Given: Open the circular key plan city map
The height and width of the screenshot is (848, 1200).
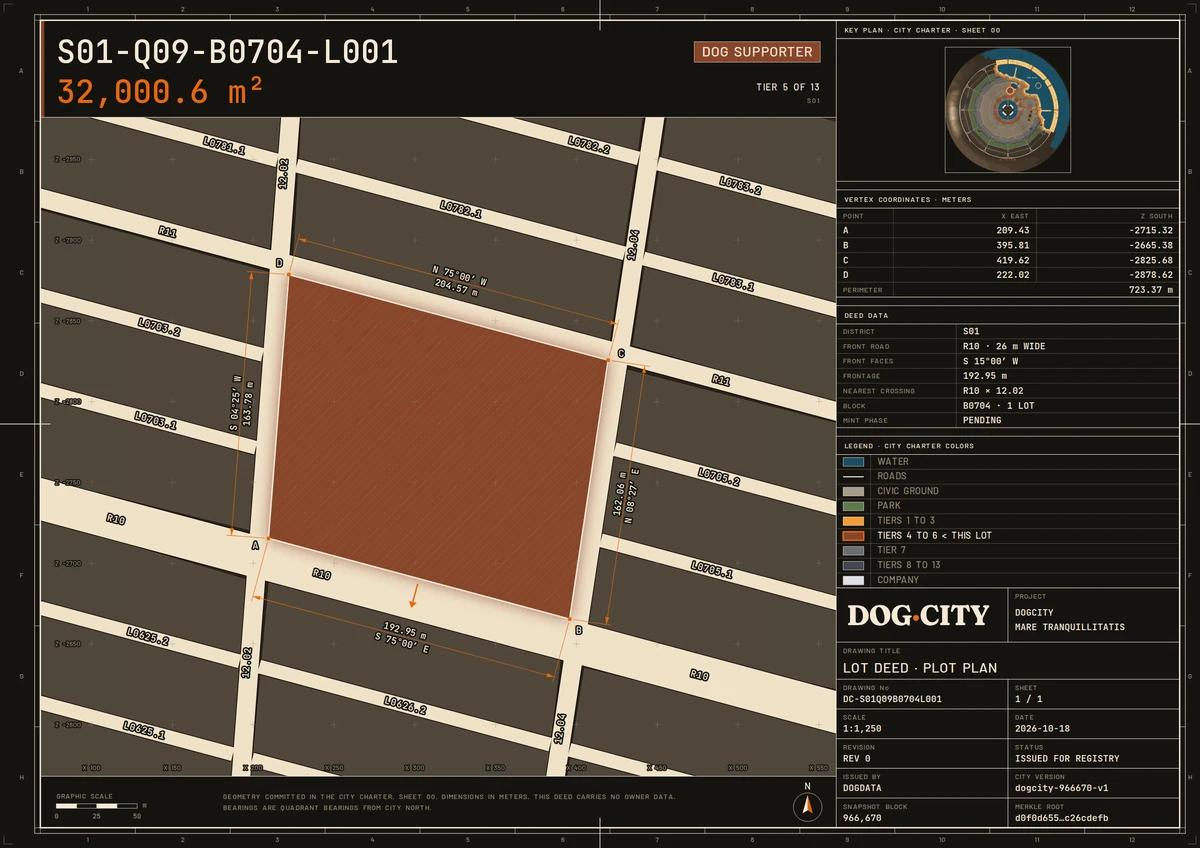Looking at the screenshot, I should pos(1008,110).
